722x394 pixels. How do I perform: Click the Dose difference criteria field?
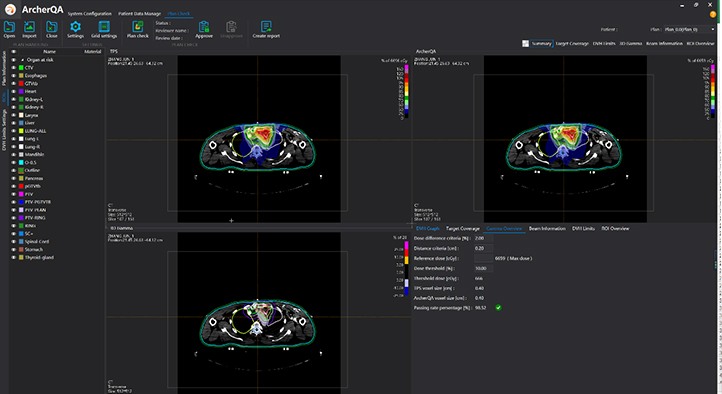coord(483,238)
